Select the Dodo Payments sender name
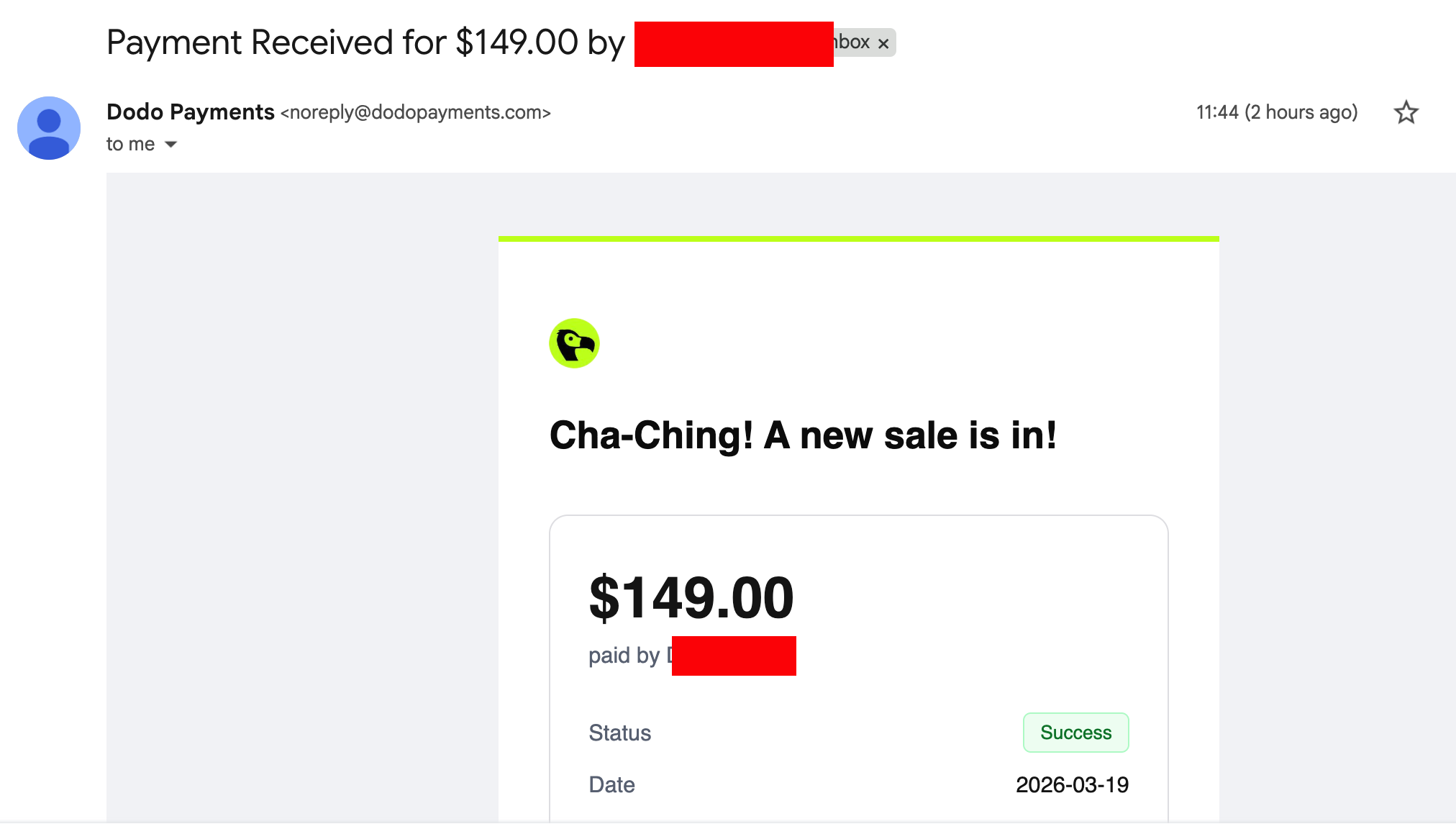Screen dimensions: 1456x829 click(x=191, y=112)
